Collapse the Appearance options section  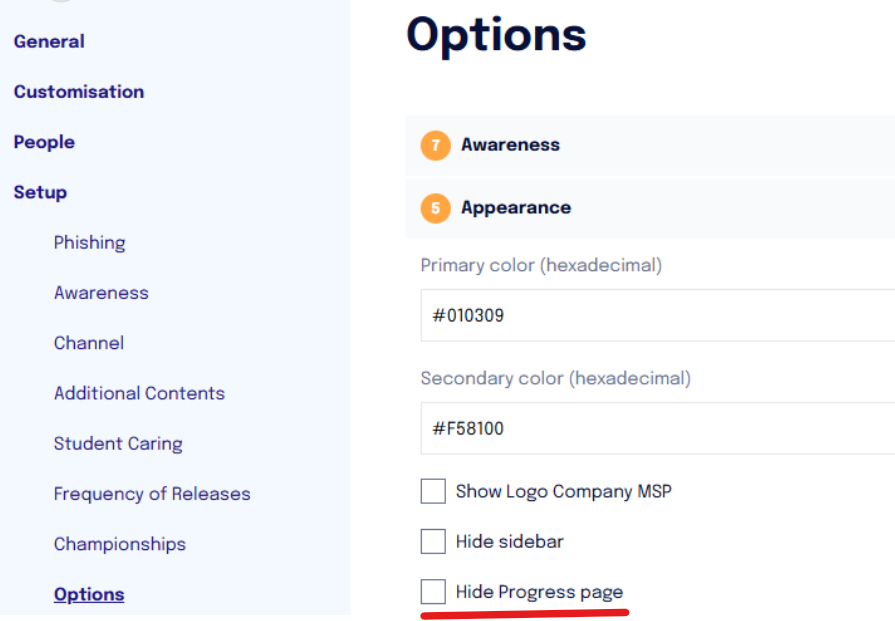tap(650, 208)
